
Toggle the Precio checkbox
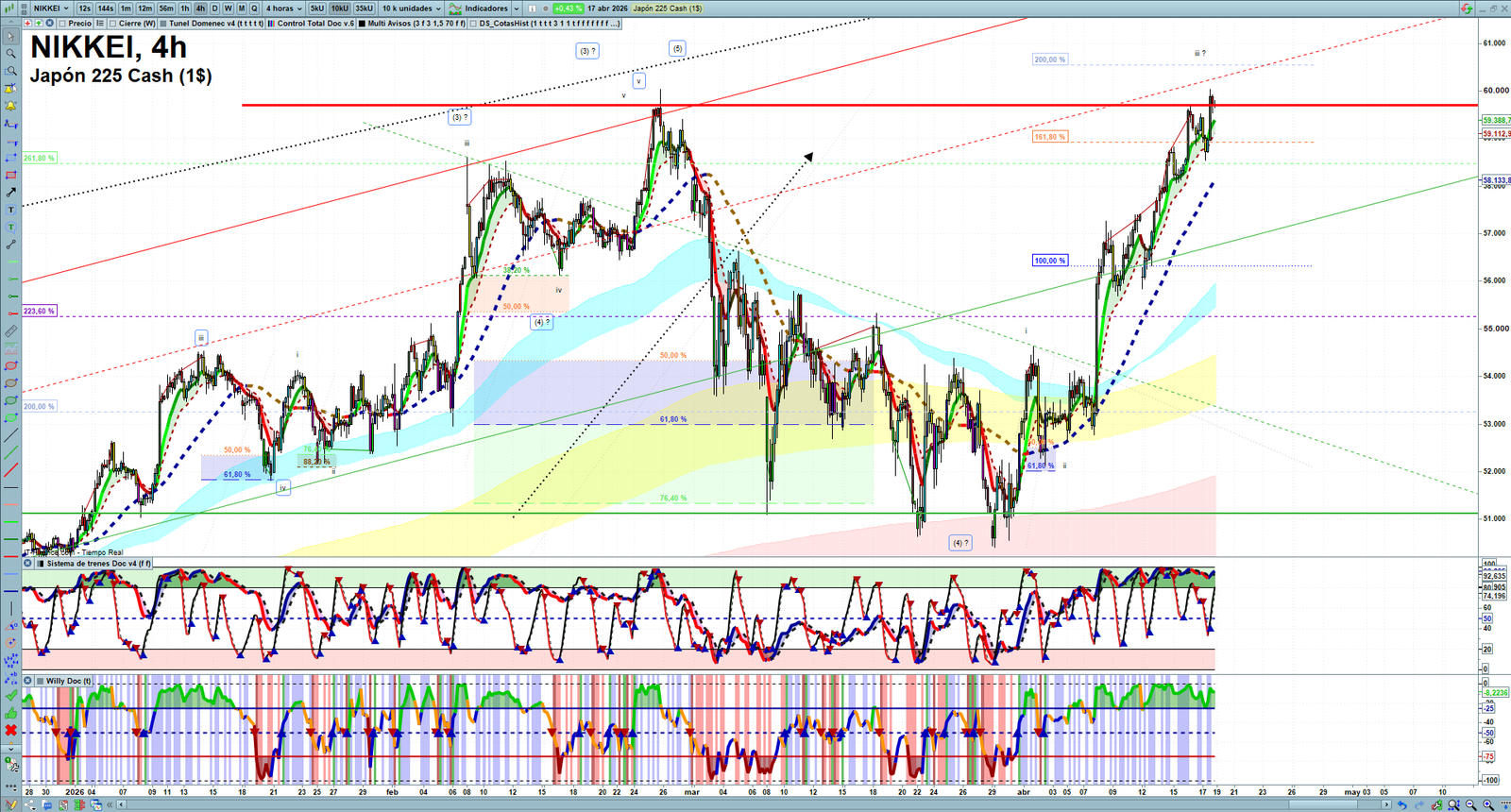click(62, 24)
